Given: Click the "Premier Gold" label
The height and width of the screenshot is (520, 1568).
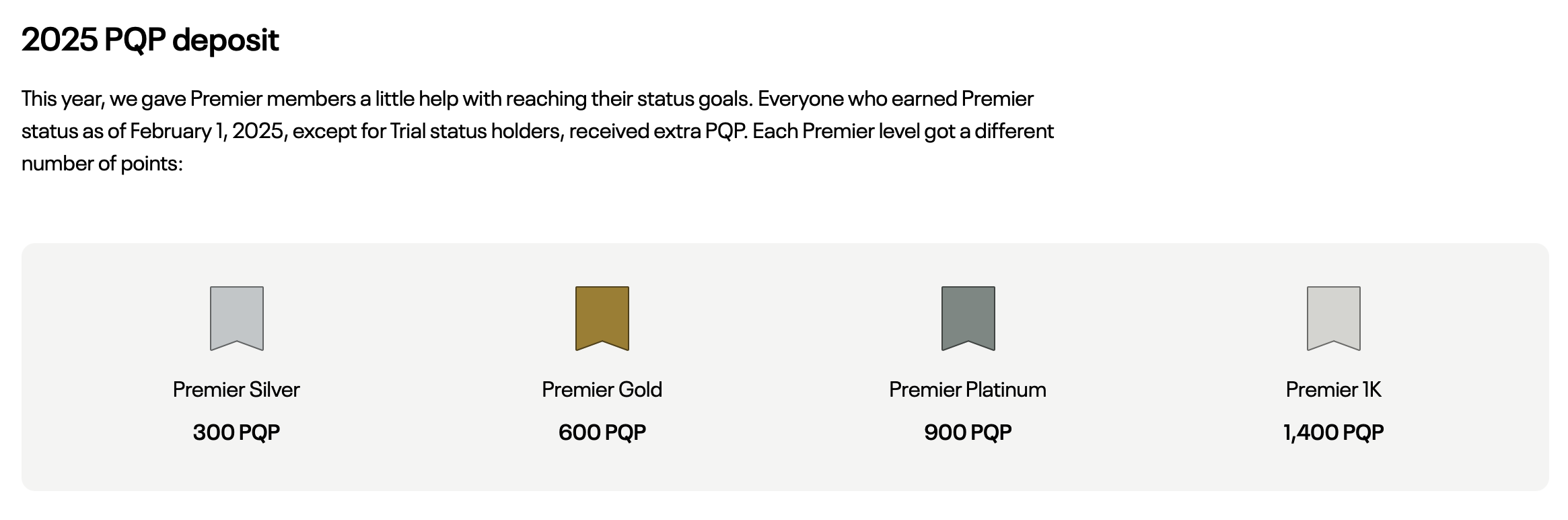Looking at the screenshot, I should click(602, 389).
